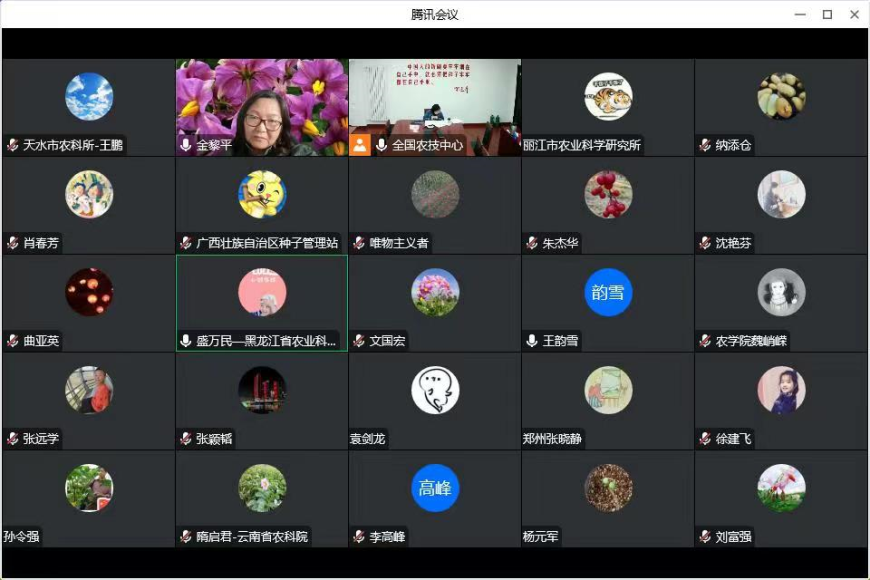Click the 郑州张晓静 name label
Screen dimensions: 870x580
click(x=553, y=439)
